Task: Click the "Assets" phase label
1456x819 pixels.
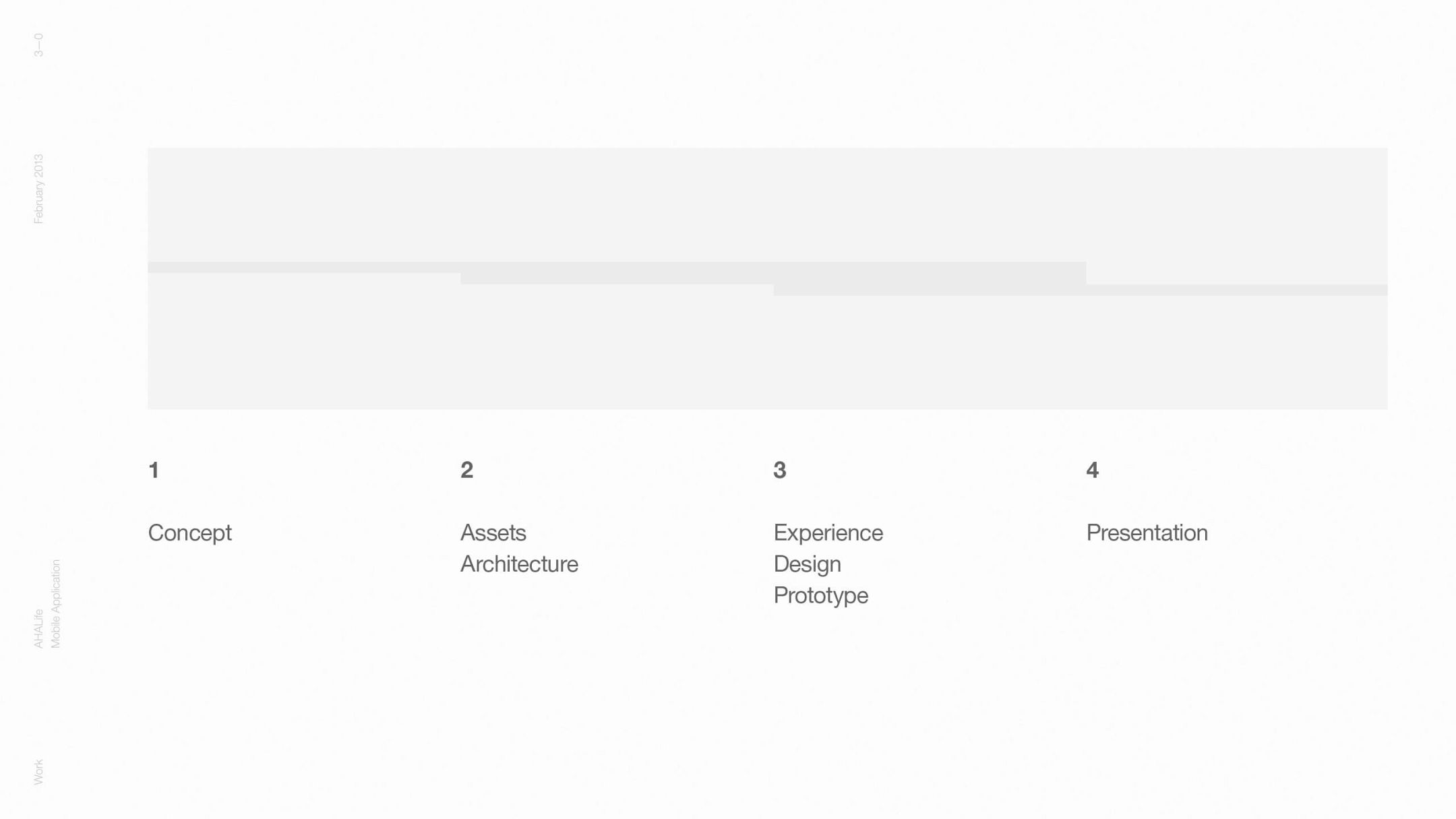Action: [493, 533]
